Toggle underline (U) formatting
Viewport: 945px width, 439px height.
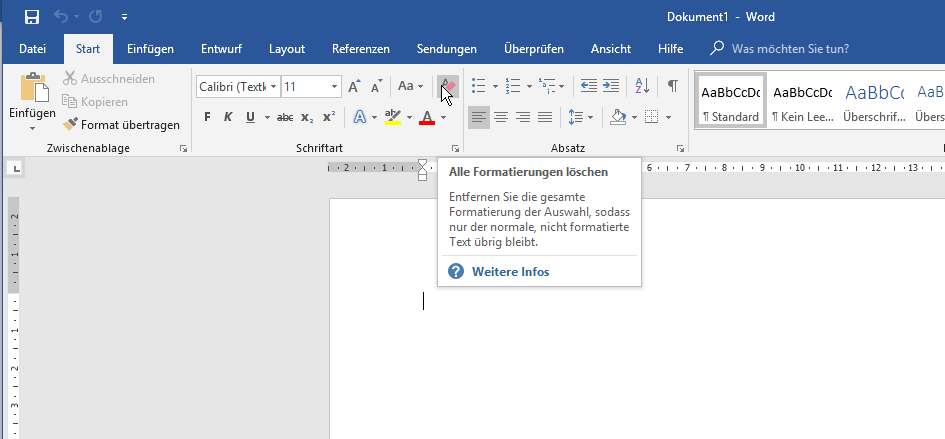[251, 117]
